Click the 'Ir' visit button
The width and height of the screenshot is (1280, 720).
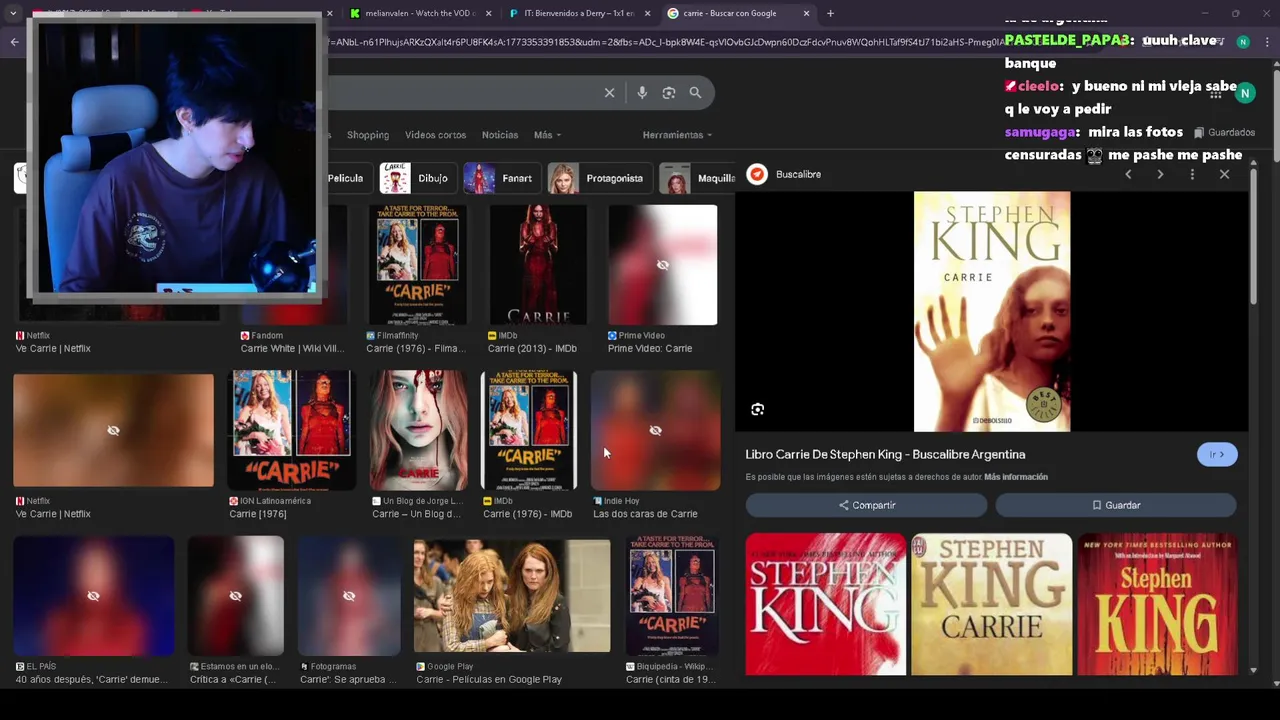pyautogui.click(x=1217, y=454)
